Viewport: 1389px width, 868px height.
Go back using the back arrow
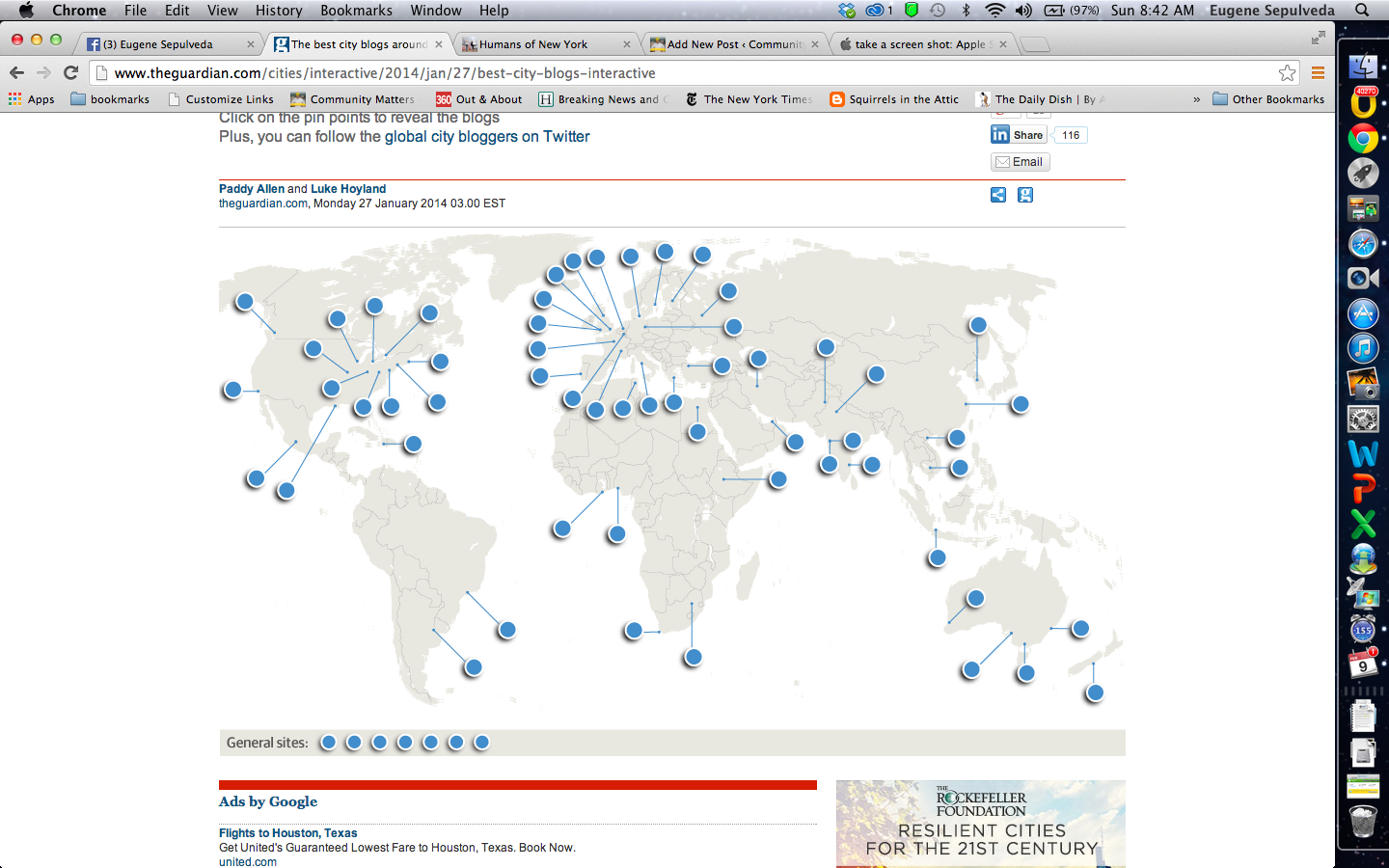(16, 72)
